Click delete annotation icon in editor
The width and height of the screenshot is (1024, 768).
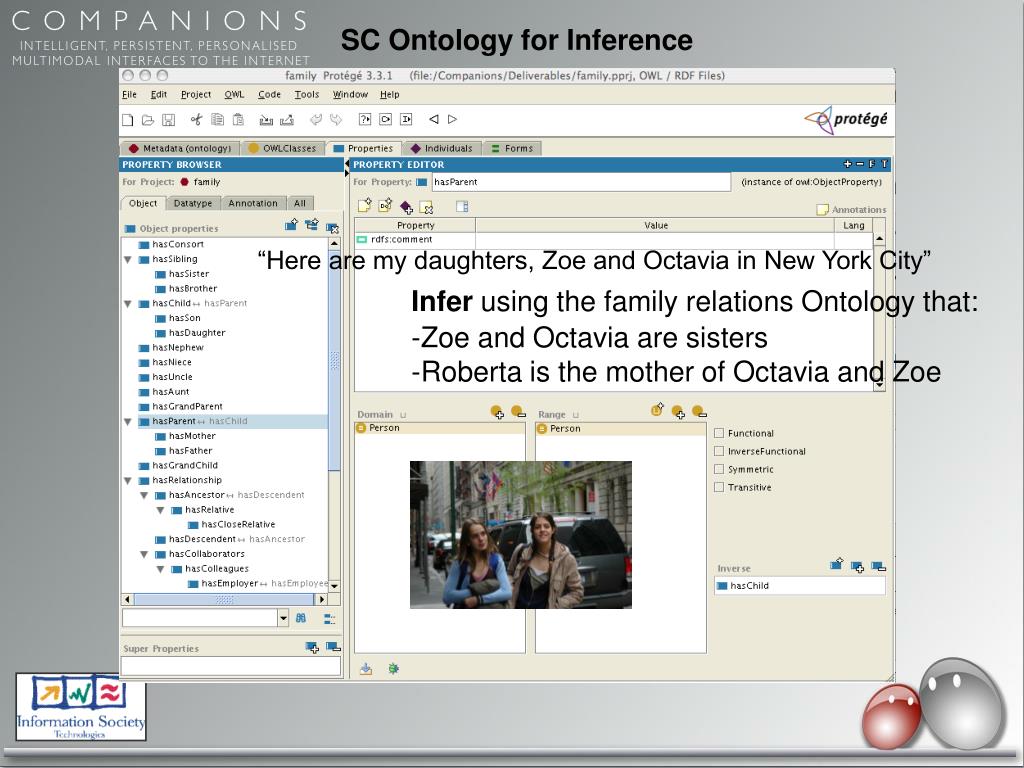pos(426,208)
